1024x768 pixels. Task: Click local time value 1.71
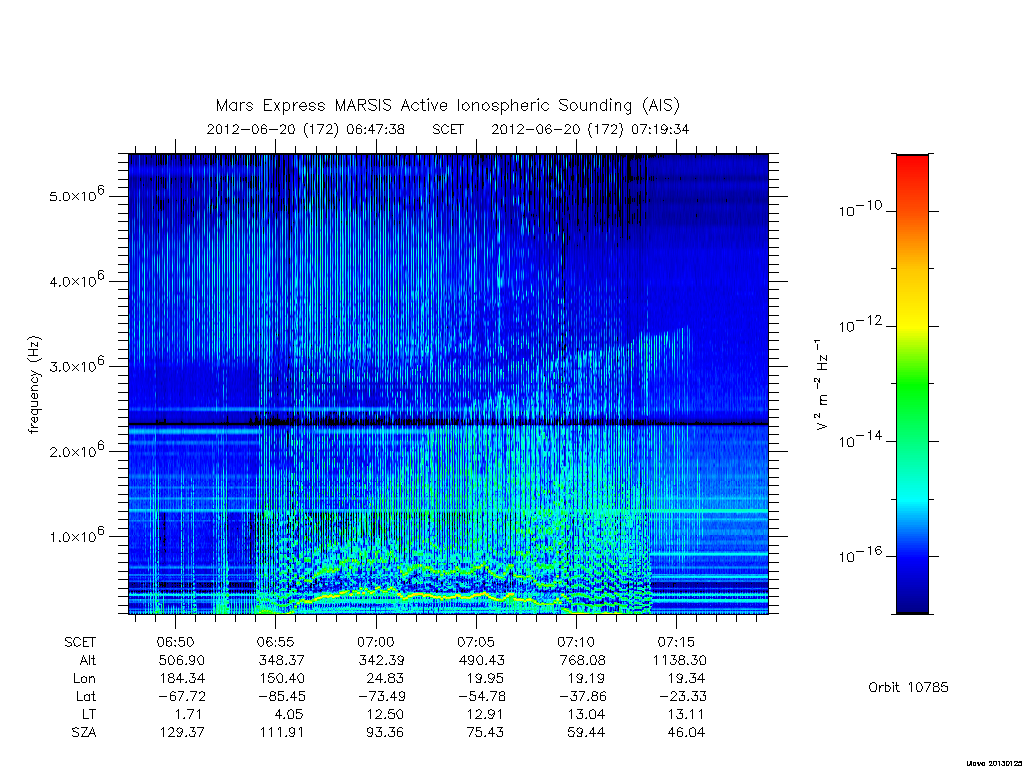click(x=189, y=714)
